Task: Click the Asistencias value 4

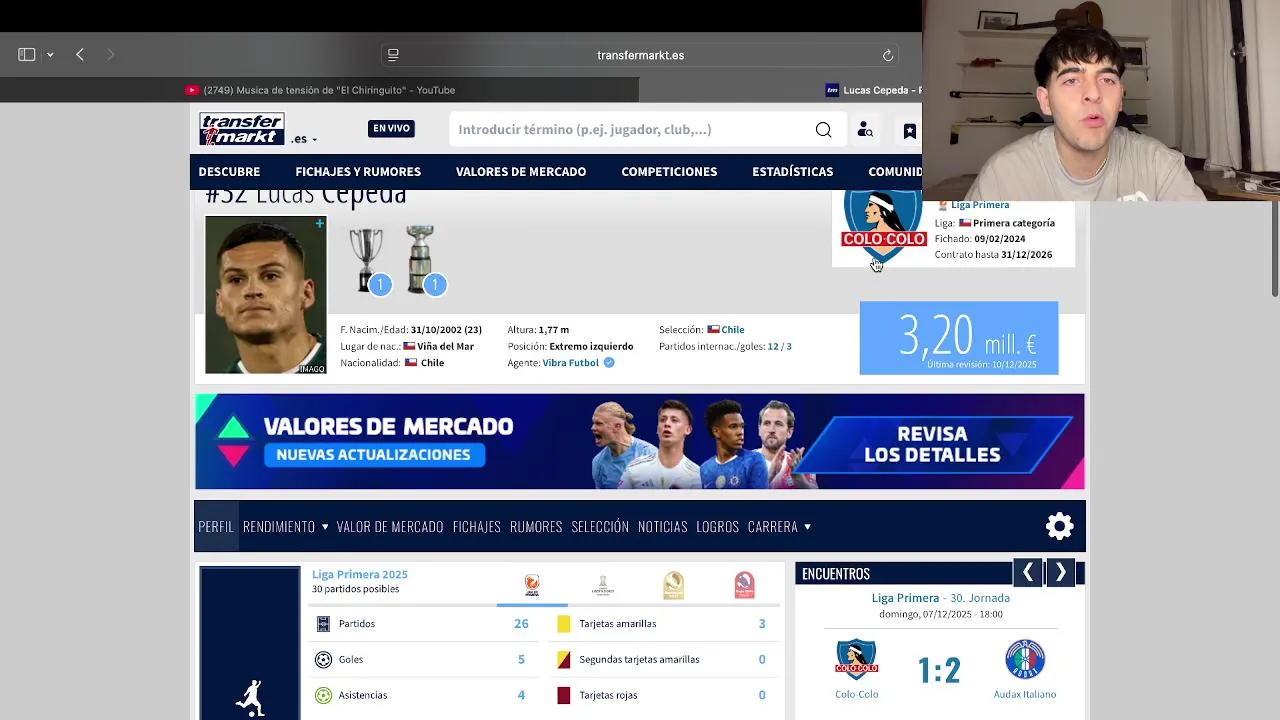Action: pyautogui.click(x=521, y=695)
